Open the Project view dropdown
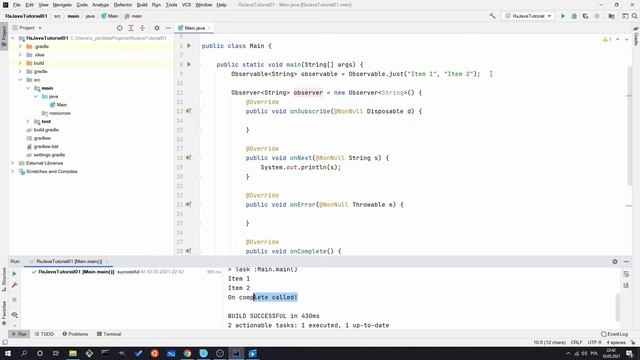The width and height of the screenshot is (640, 360). tap(27, 28)
